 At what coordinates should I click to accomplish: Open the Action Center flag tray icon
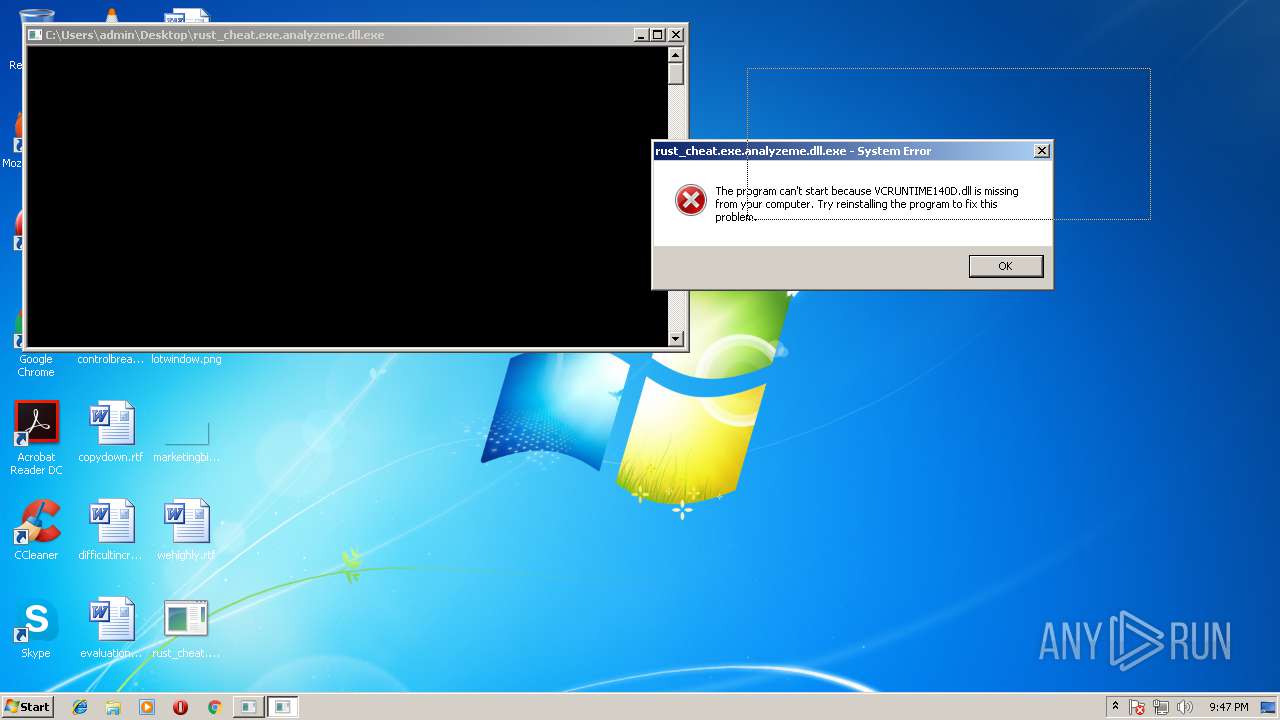pos(1137,707)
